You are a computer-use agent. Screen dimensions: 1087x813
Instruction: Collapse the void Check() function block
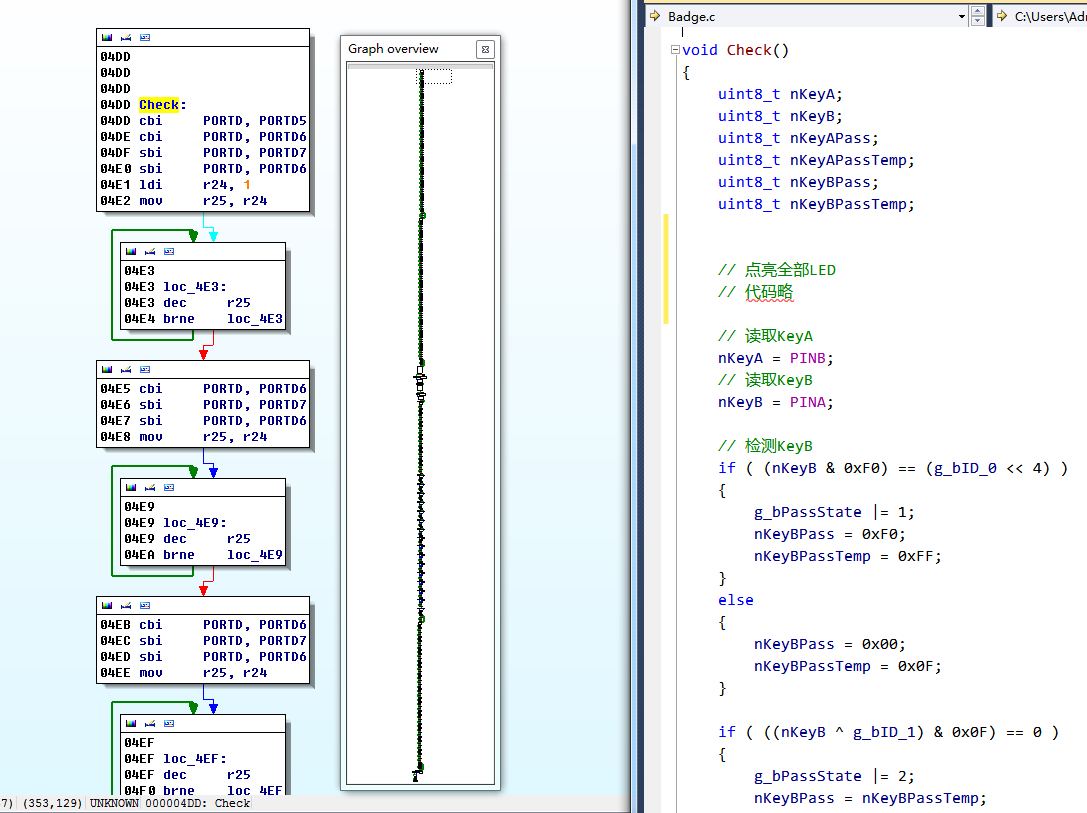click(674, 50)
